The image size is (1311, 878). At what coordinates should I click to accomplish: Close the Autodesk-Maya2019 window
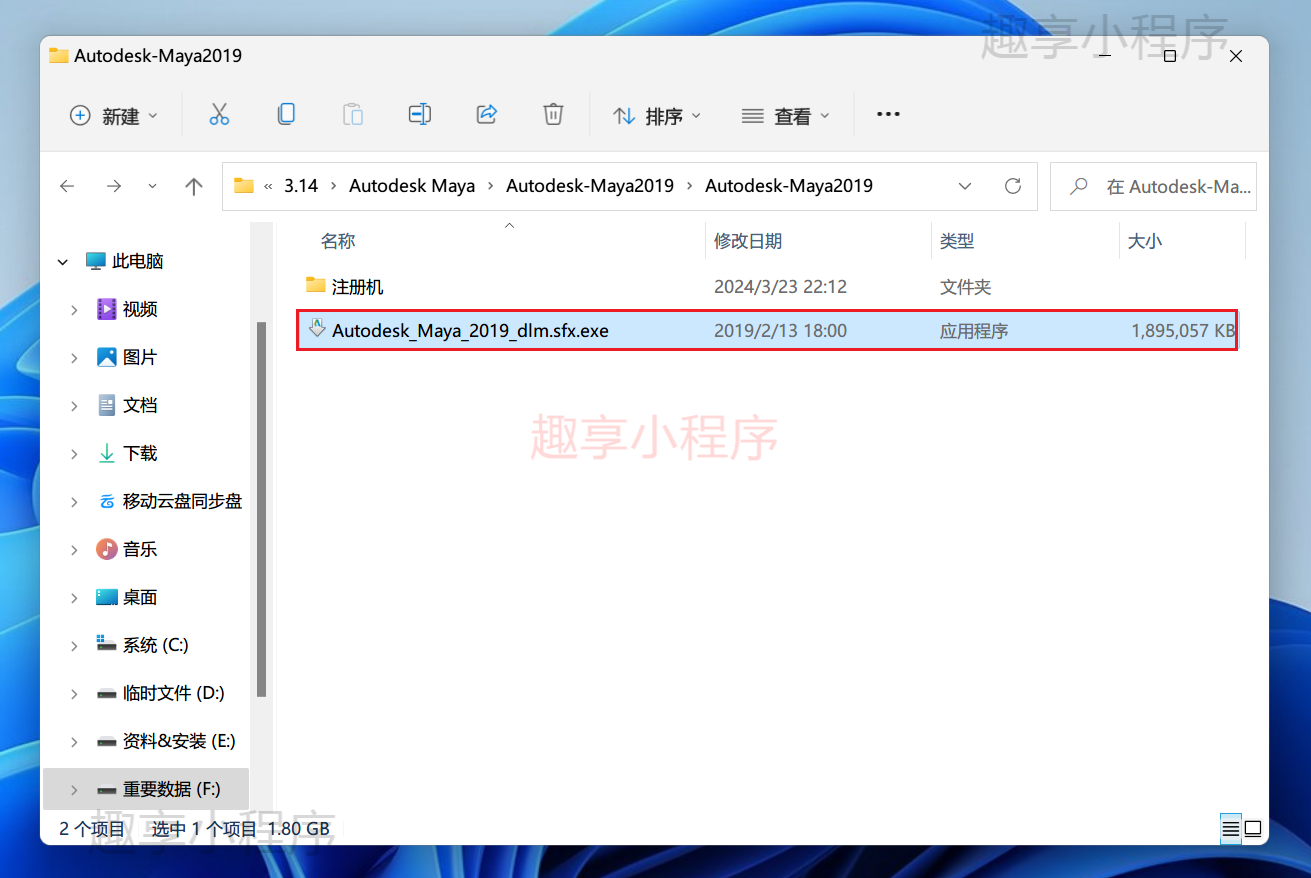click(x=1236, y=56)
